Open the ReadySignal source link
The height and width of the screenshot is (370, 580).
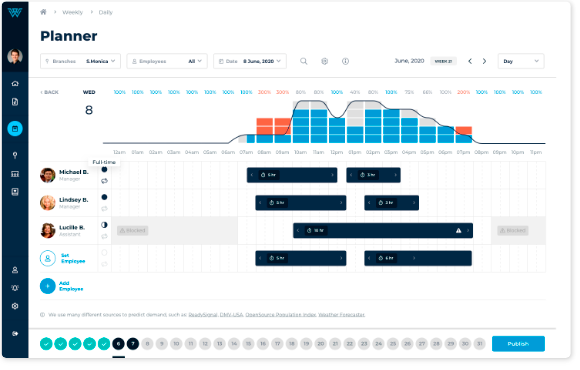(203, 315)
